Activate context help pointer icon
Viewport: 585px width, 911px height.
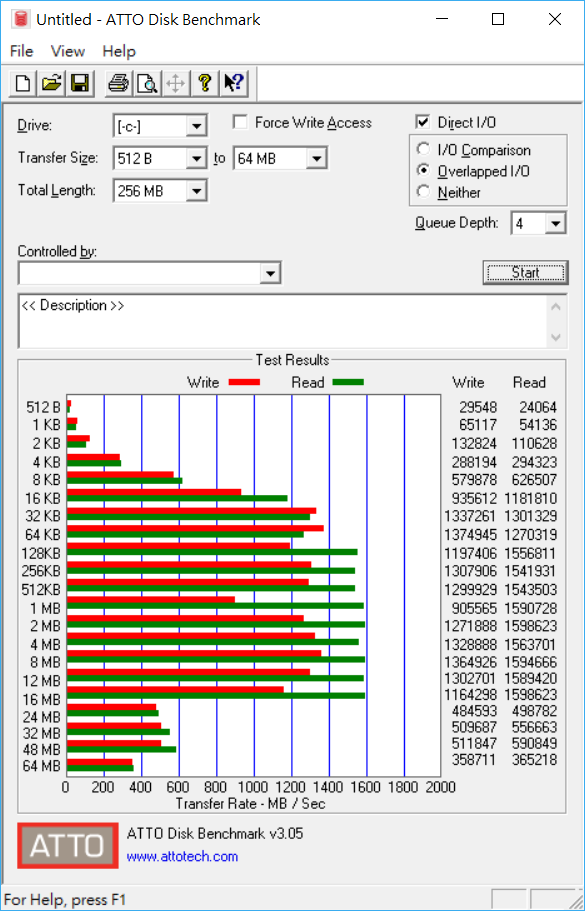[233, 83]
